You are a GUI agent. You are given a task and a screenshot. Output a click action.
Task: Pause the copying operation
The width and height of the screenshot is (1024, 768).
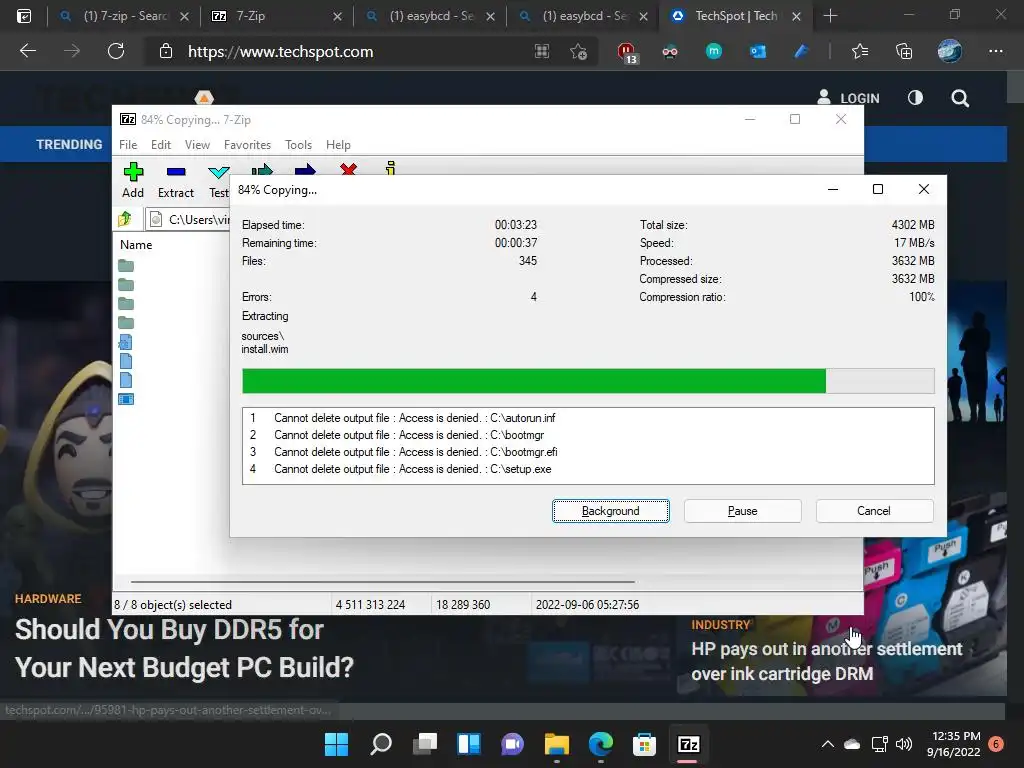(743, 511)
